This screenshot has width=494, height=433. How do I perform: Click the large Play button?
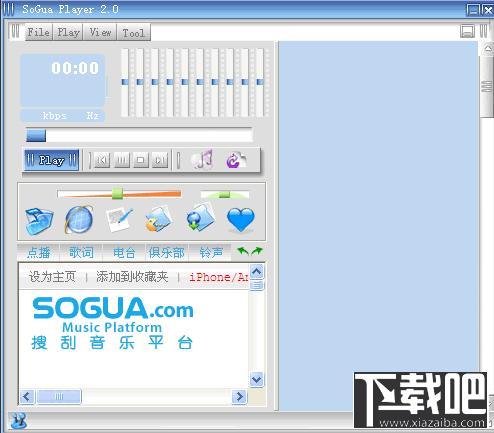[51, 160]
